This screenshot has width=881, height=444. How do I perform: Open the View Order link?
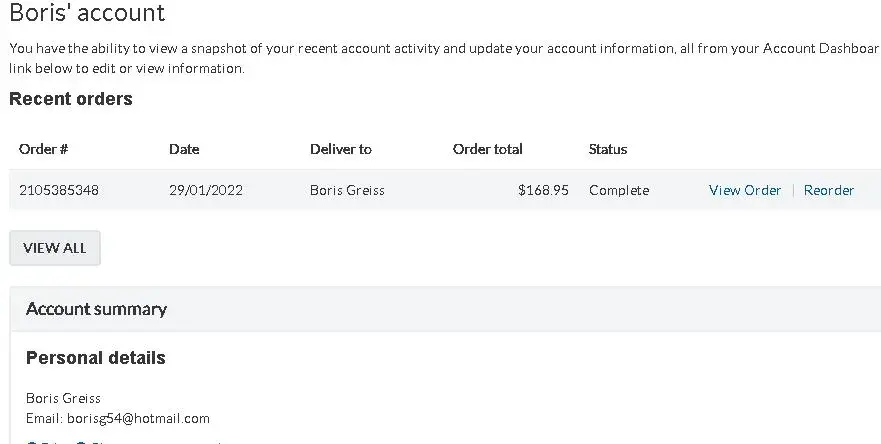coord(745,190)
